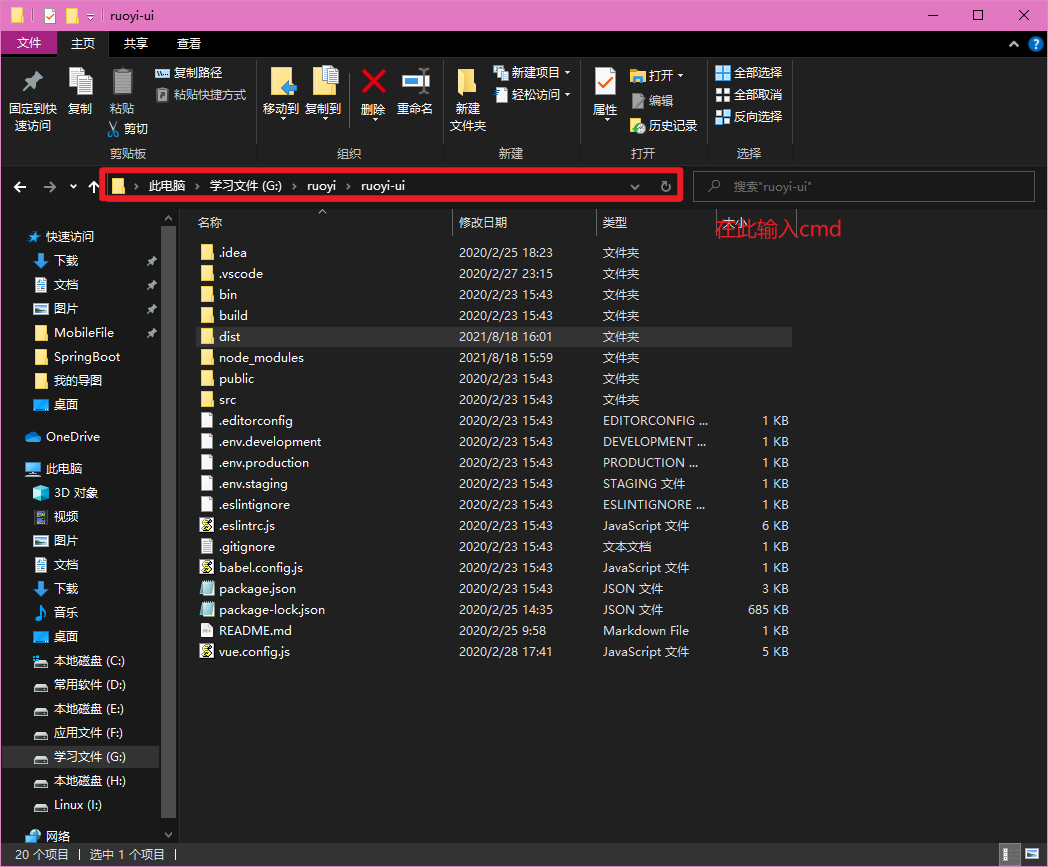Expand the chevron after 此电脑 in path

(x=197, y=187)
